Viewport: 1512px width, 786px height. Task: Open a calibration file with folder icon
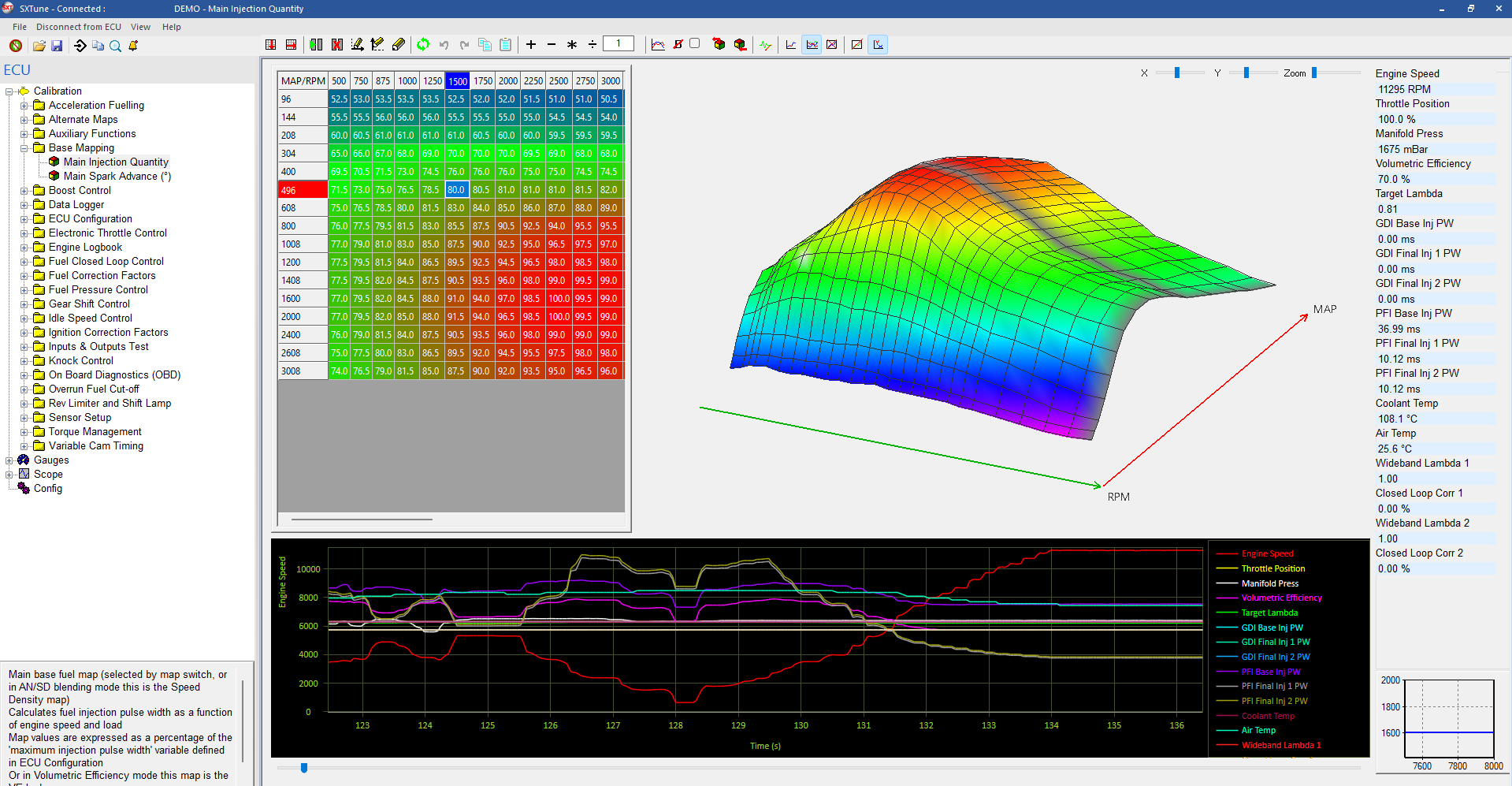click(x=39, y=46)
